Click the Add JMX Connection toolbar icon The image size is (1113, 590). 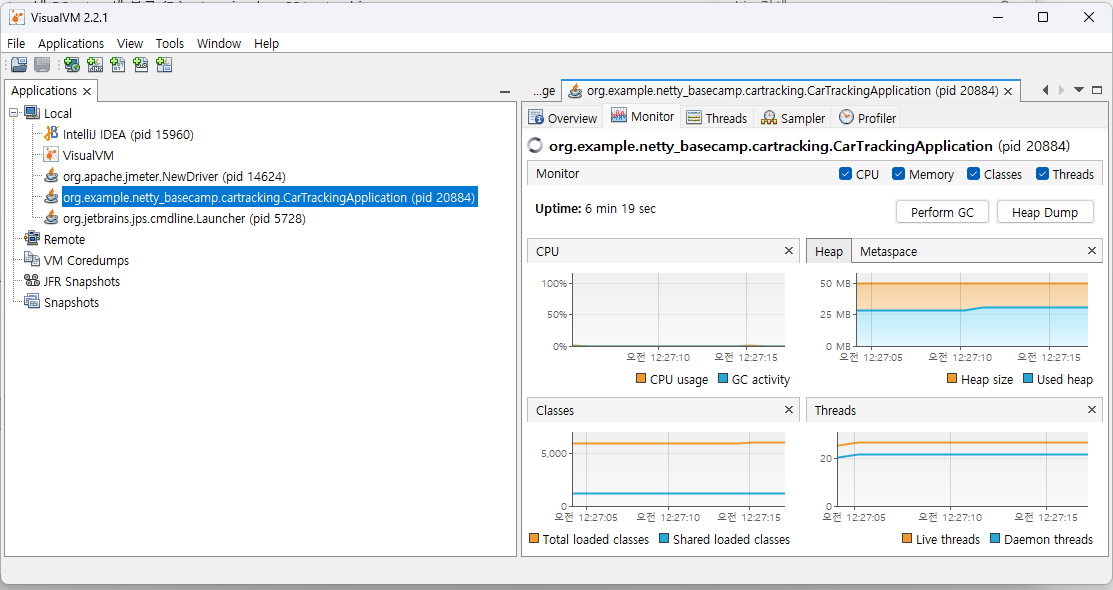94,65
